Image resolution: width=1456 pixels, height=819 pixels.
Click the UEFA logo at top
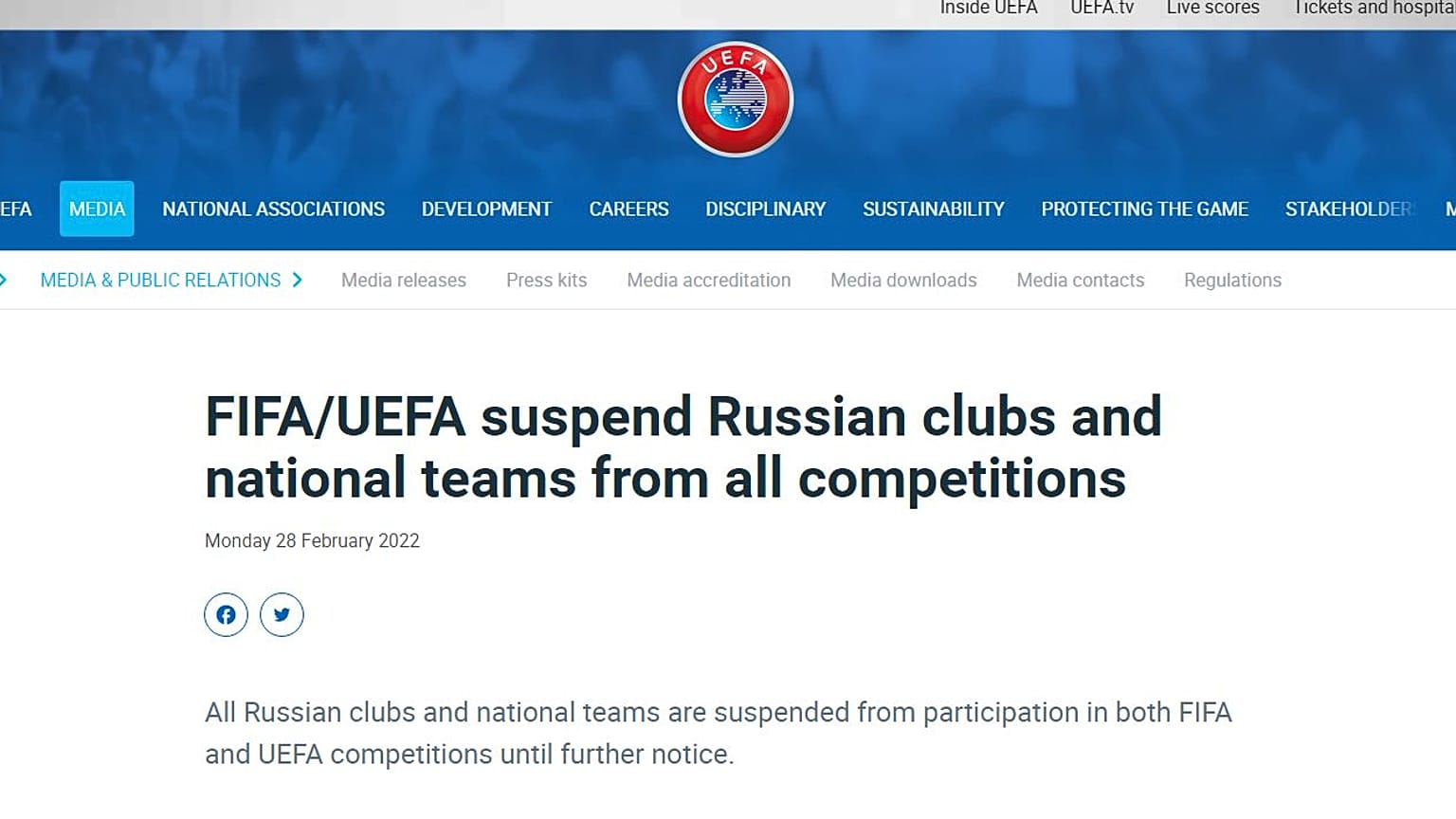pos(735,100)
